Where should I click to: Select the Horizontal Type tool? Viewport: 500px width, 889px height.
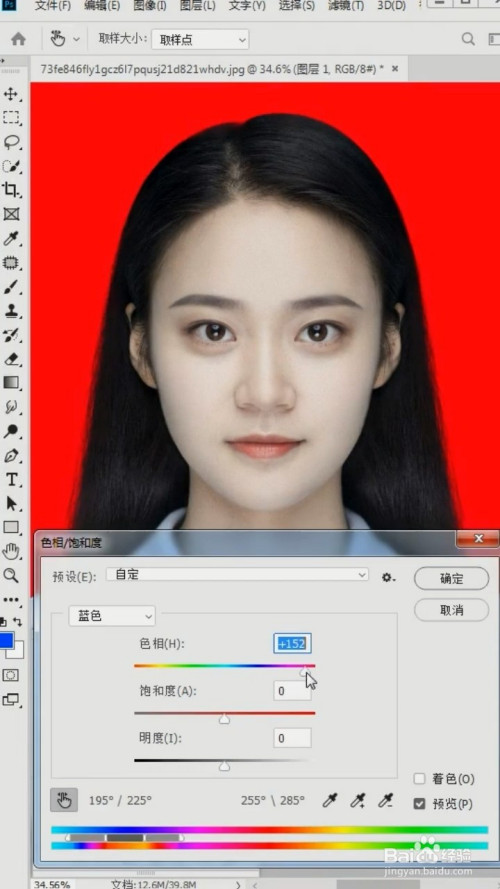coord(11,480)
